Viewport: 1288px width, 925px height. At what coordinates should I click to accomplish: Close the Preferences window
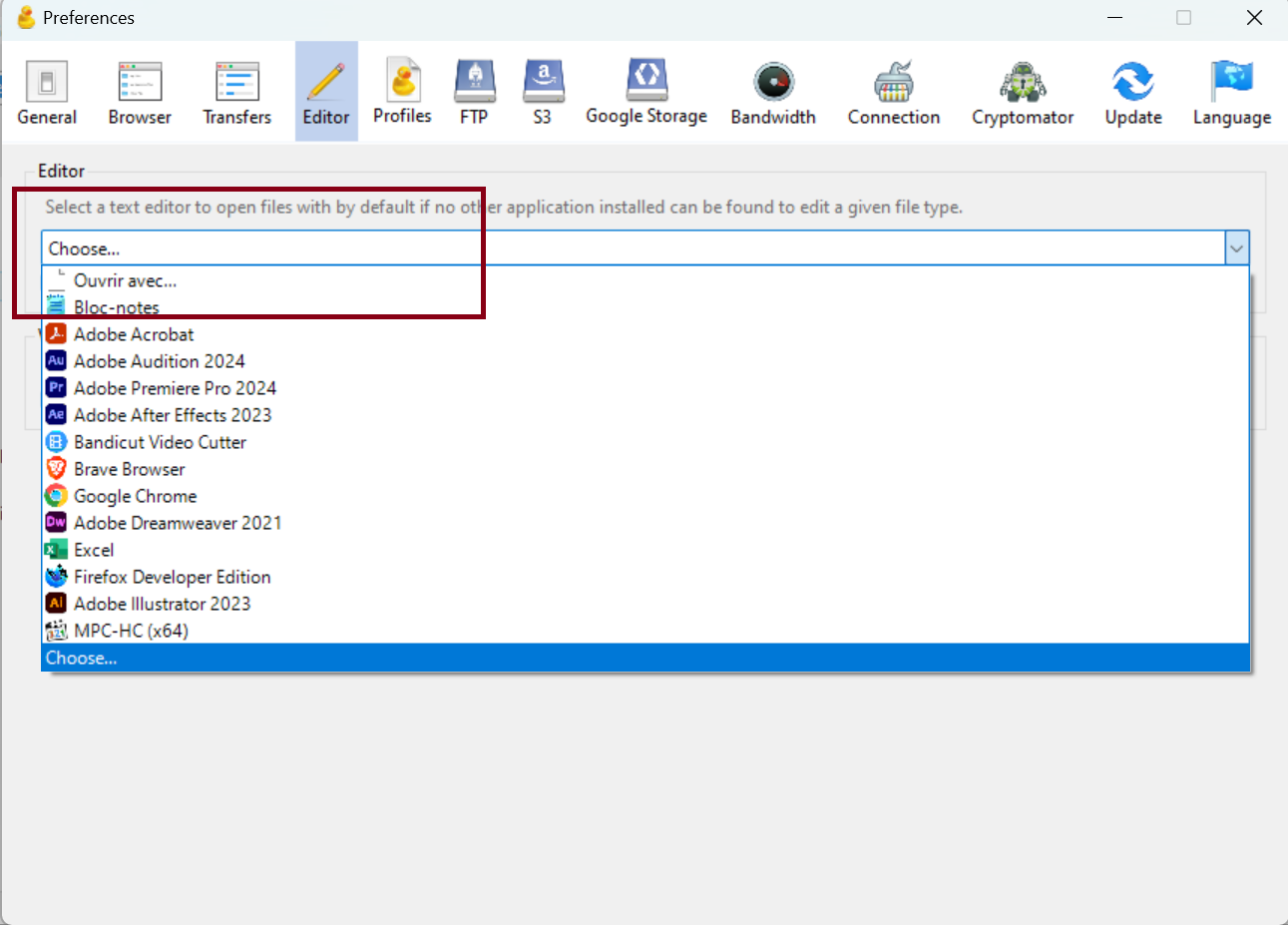pyautogui.click(x=1254, y=18)
